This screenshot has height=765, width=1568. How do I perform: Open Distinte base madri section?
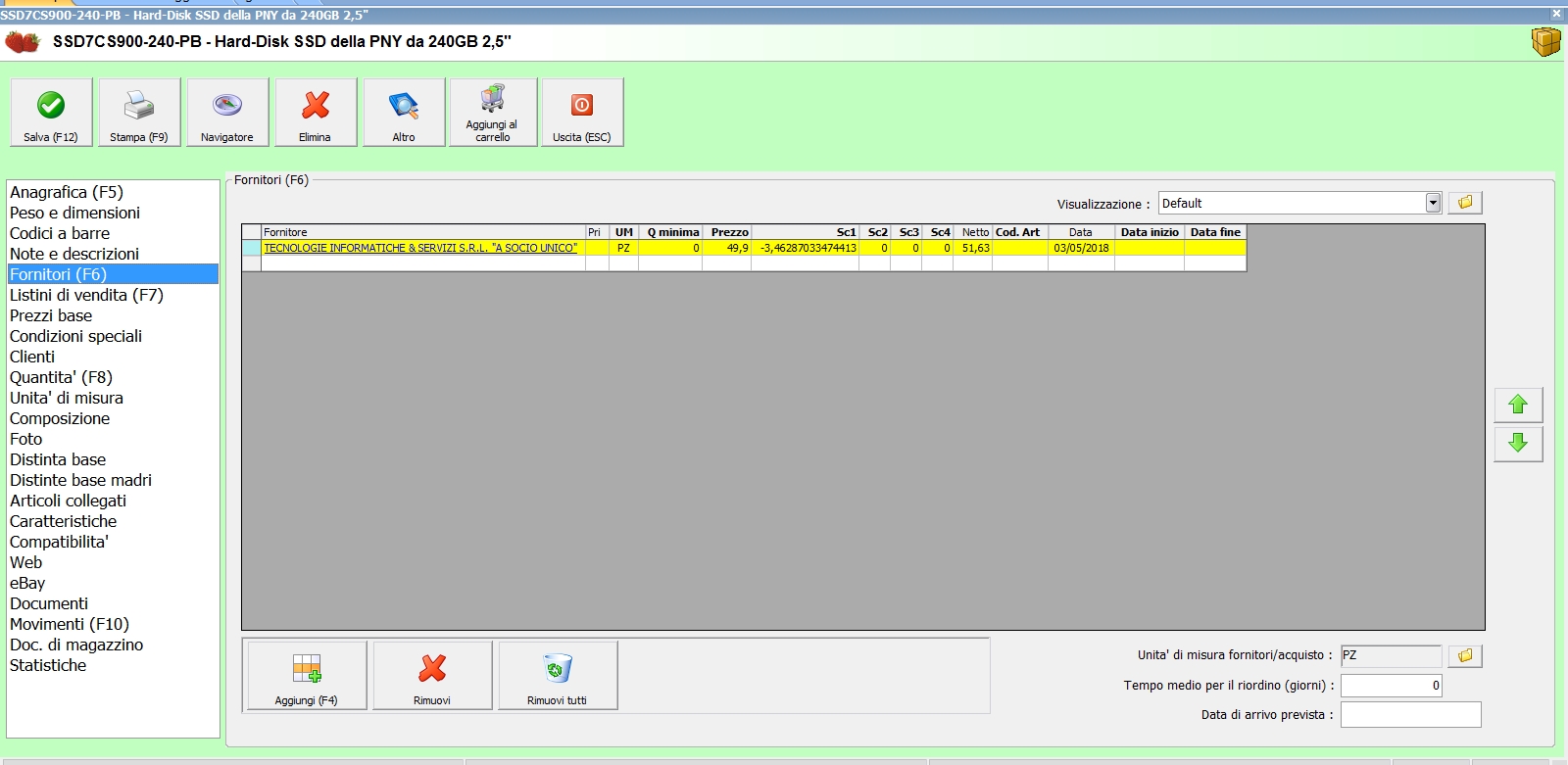tap(113, 480)
